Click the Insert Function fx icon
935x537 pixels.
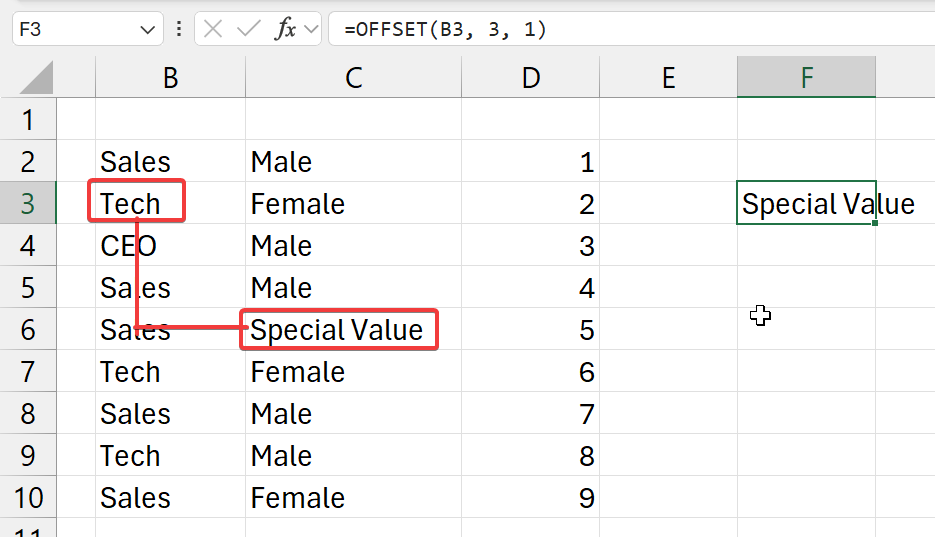point(286,29)
